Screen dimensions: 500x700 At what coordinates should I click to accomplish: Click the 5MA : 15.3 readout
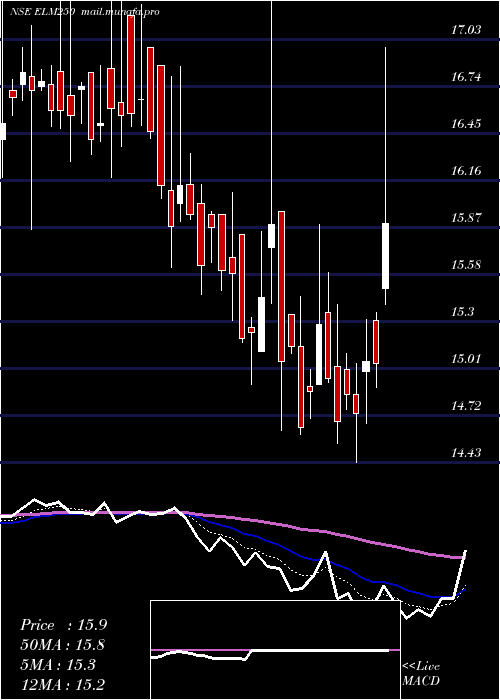pos(58,665)
